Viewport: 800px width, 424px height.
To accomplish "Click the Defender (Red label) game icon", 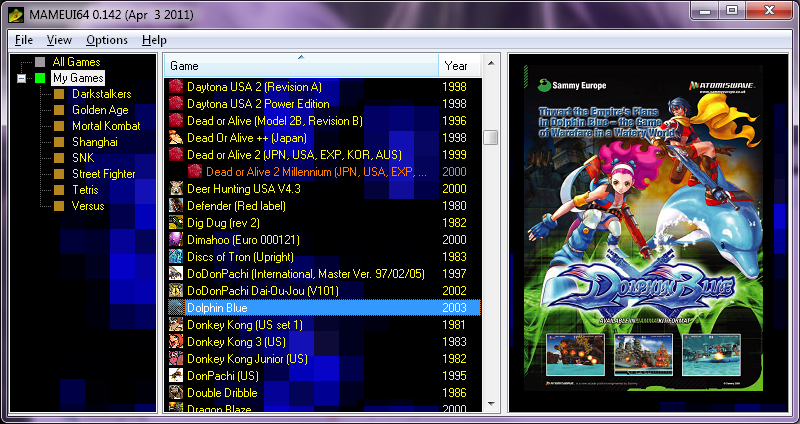I will (176, 206).
